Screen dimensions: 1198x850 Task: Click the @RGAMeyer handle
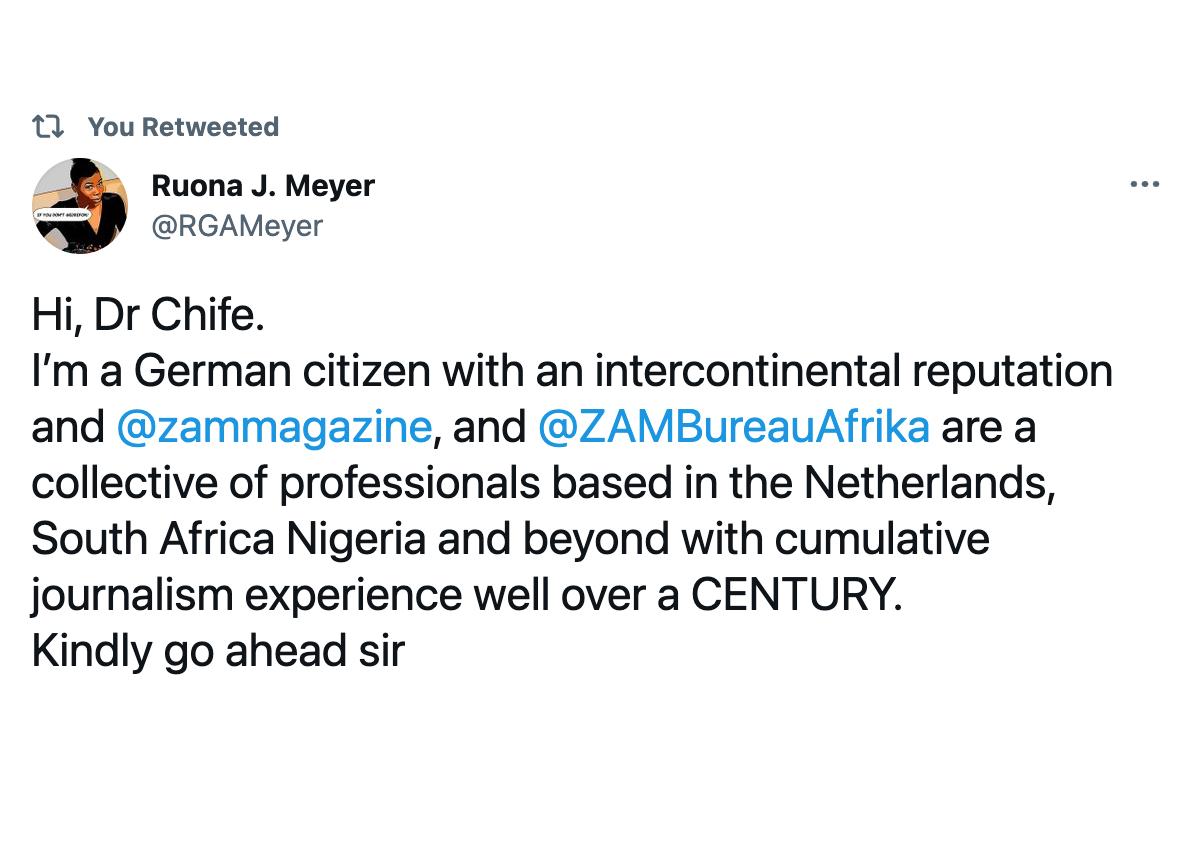[237, 225]
